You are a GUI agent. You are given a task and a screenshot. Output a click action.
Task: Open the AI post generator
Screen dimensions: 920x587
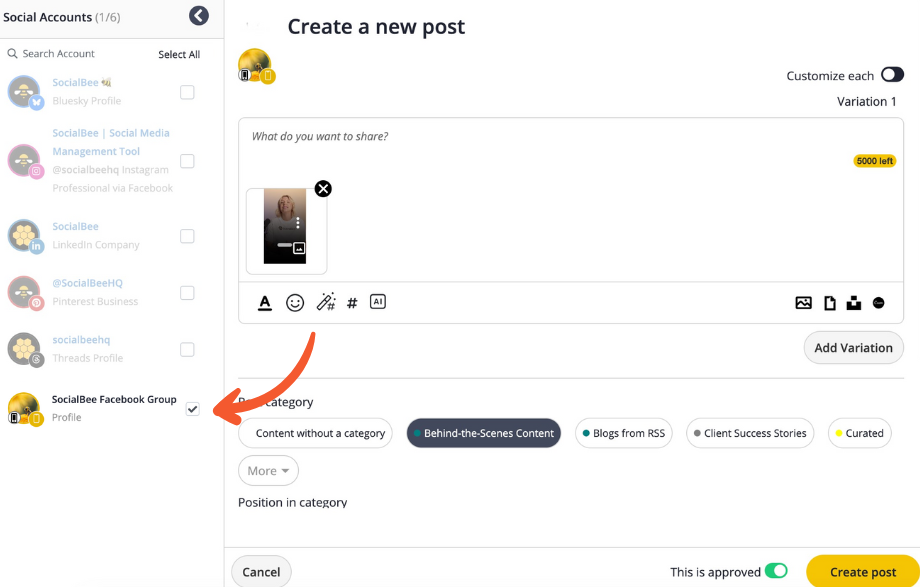[x=377, y=301]
